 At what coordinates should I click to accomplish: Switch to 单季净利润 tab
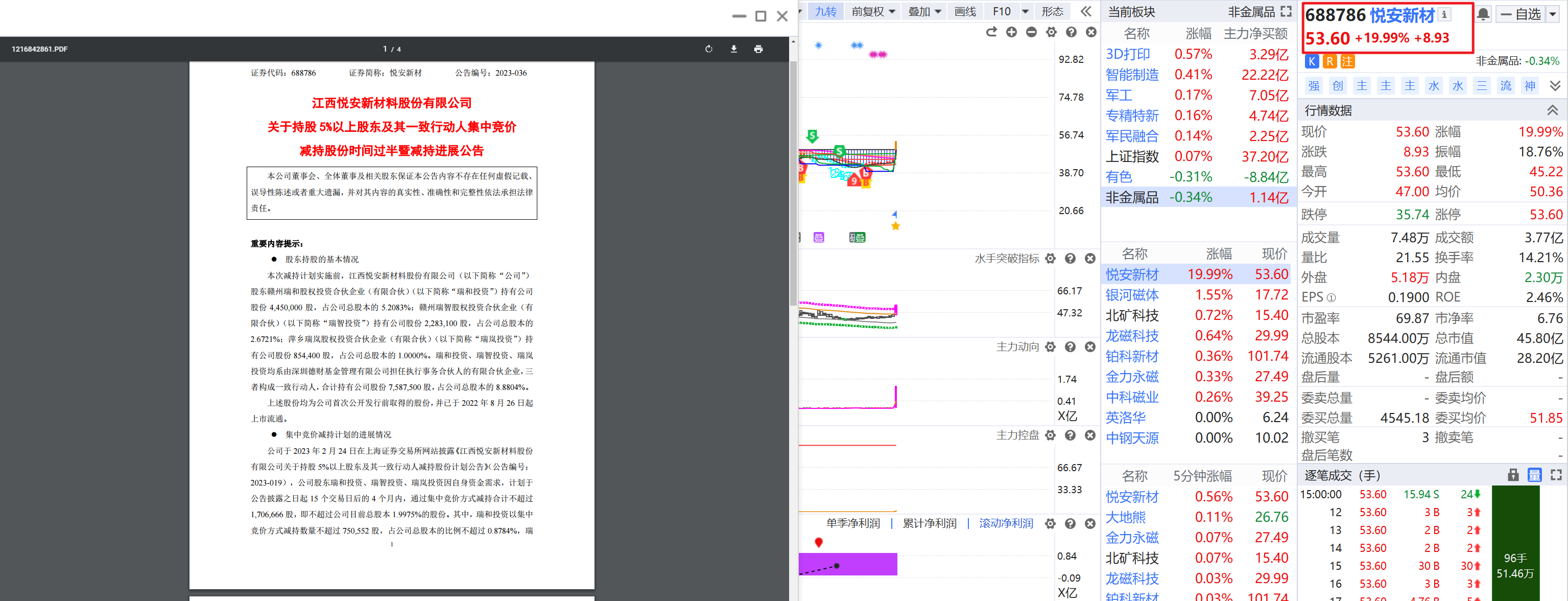click(853, 524)
